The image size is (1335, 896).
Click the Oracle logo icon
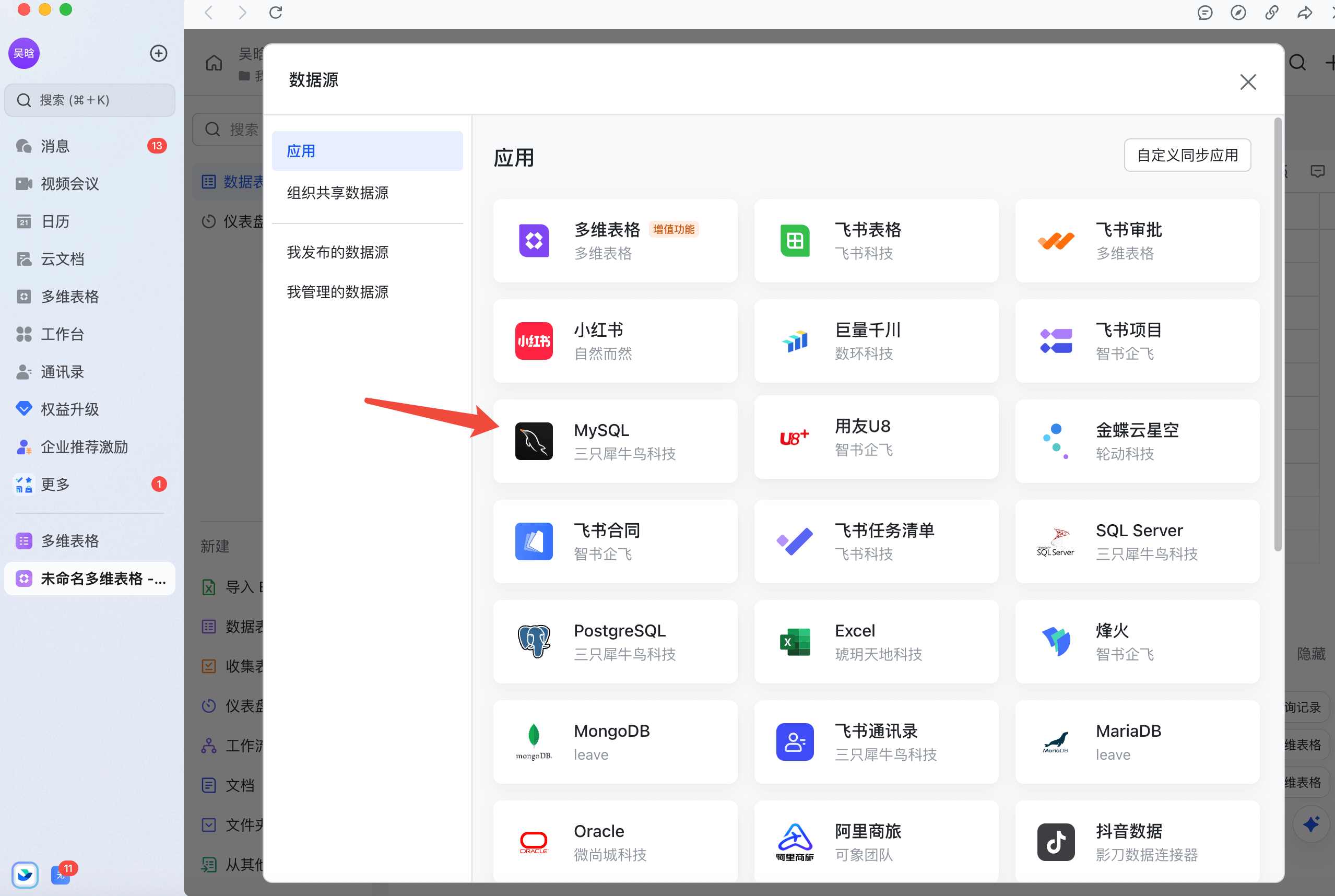click(x=534, y=842)
